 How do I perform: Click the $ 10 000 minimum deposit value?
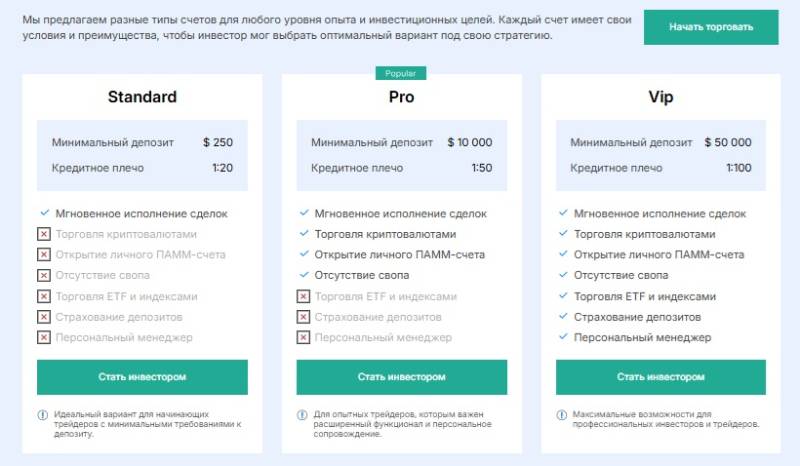[470, 142]
